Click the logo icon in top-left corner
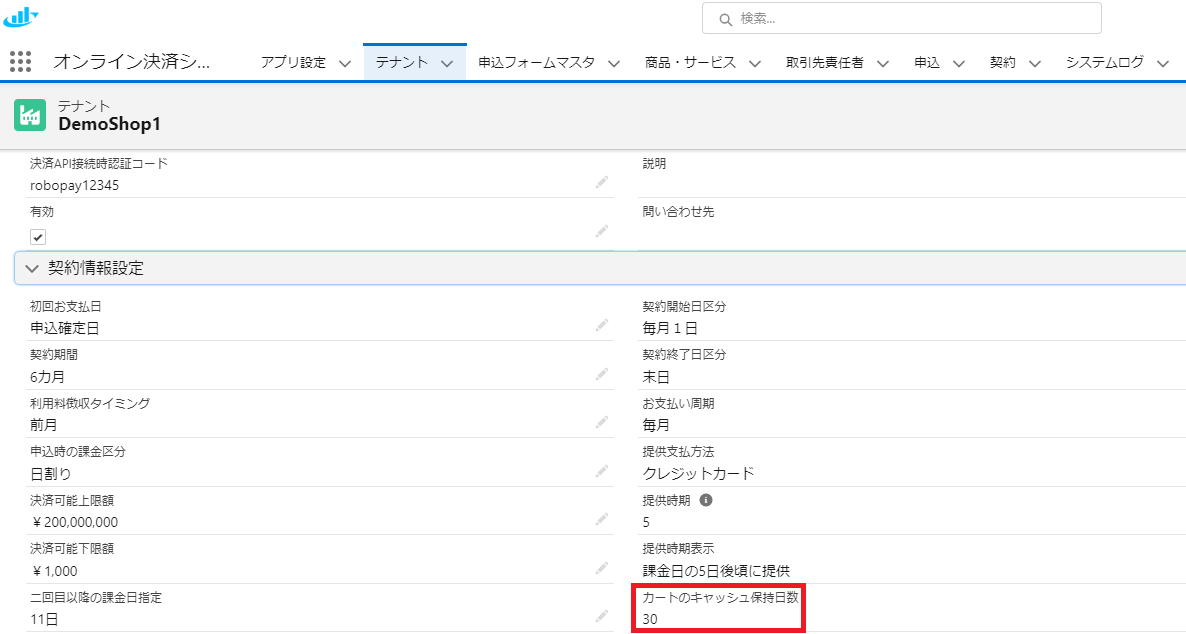 coord(21,16)
